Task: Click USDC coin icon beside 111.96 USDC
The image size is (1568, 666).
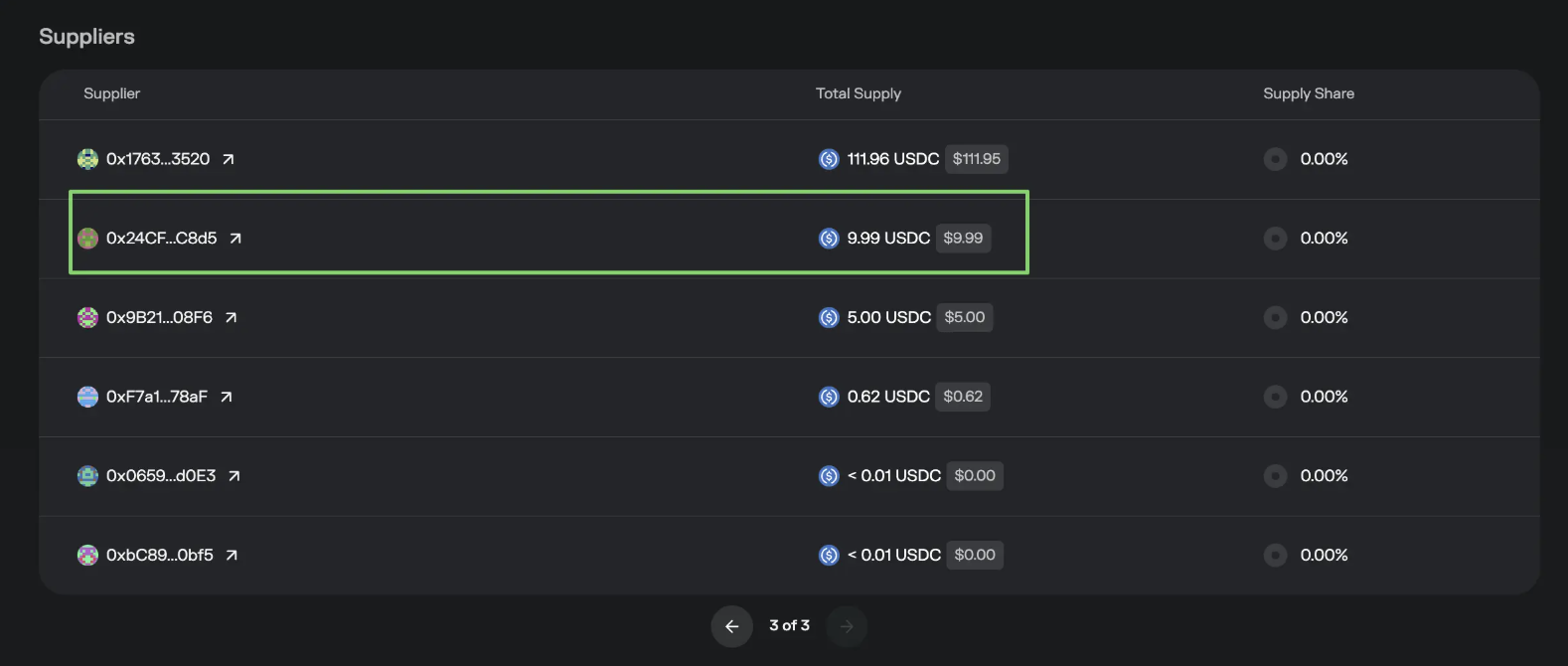Action: coord(829,159)
